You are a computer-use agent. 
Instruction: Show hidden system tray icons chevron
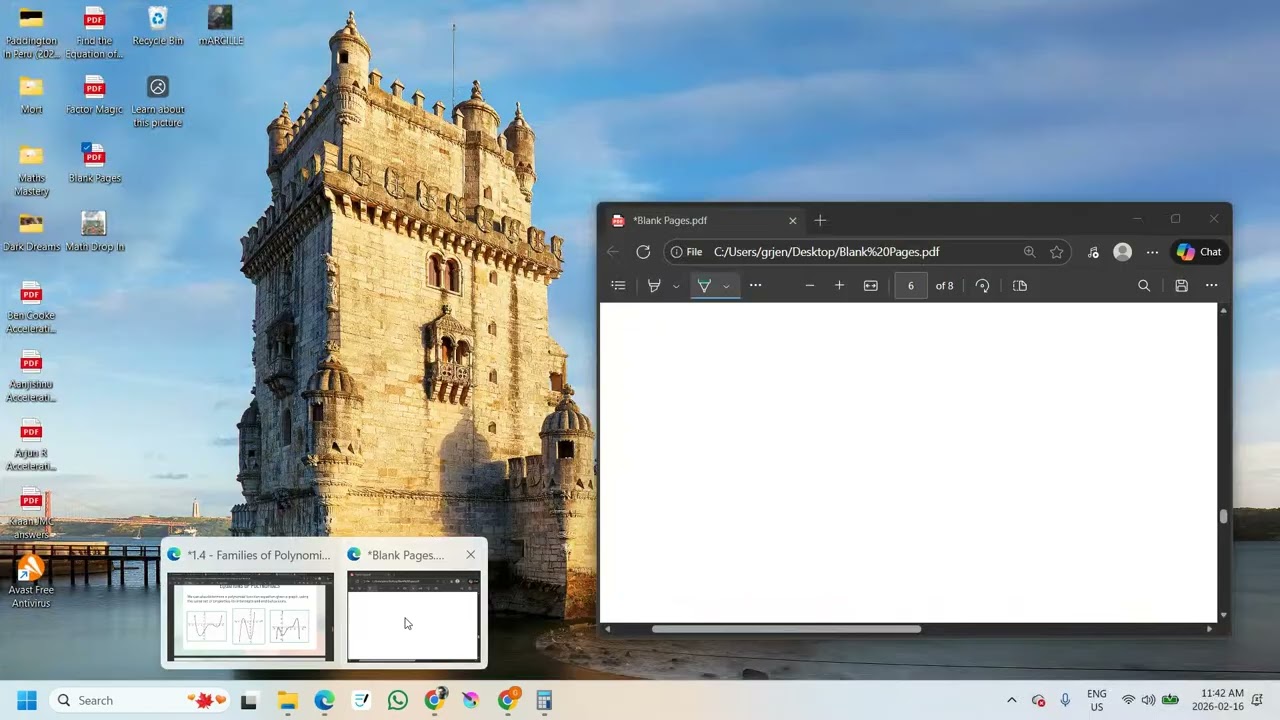pyautogui.click(x=1011, y=700)
